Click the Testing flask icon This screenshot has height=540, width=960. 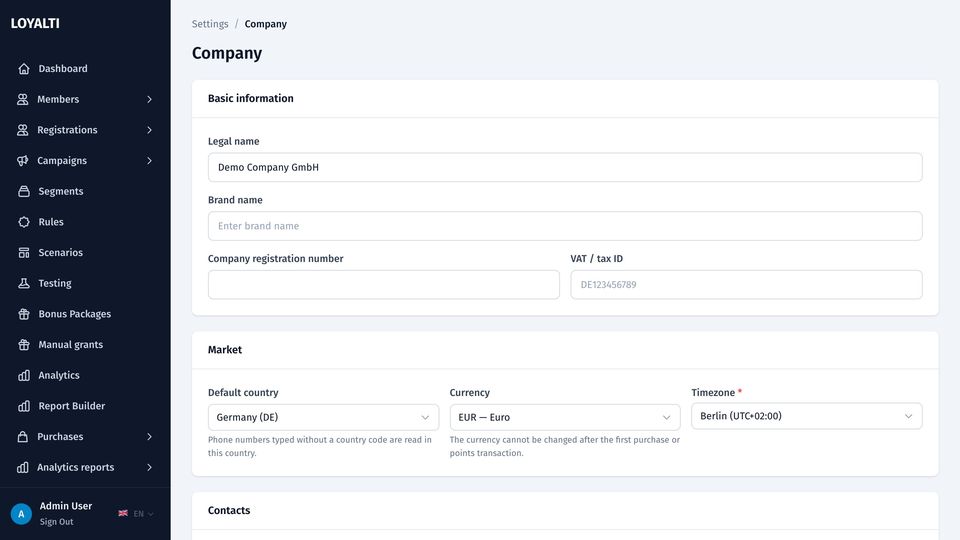24,283
